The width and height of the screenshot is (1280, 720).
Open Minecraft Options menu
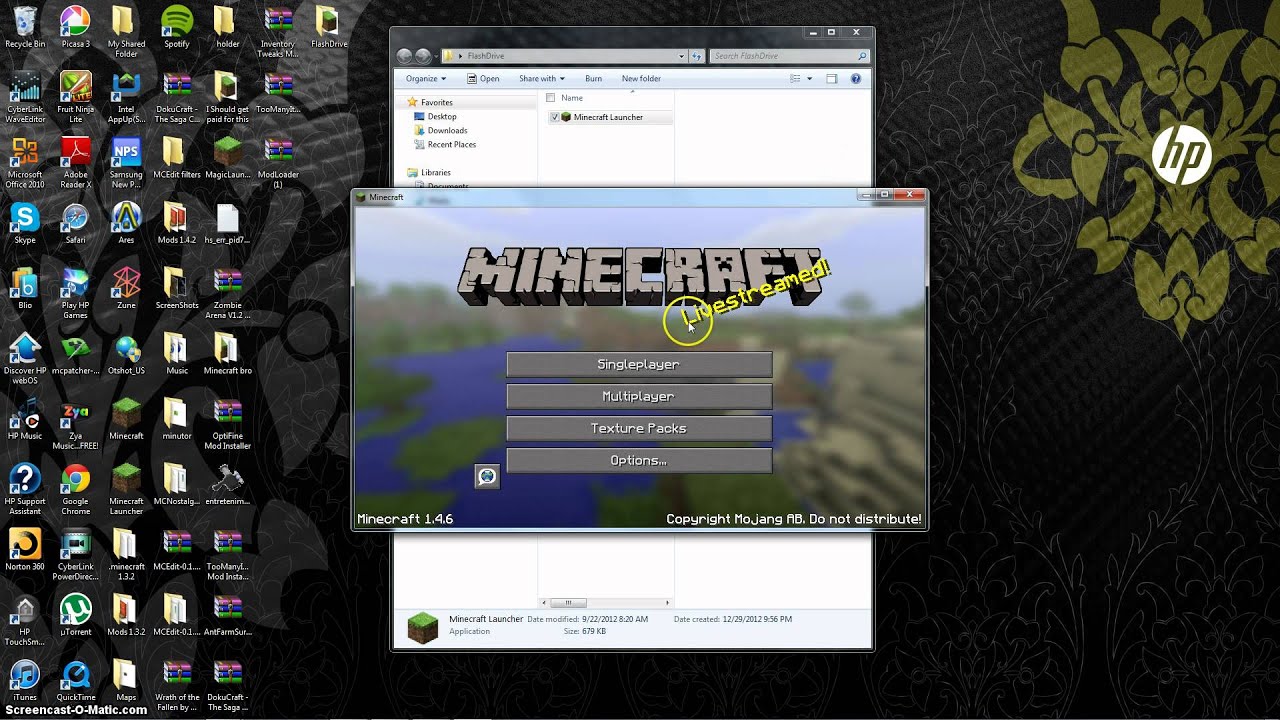pyautogui.click(x=639, y=461)
